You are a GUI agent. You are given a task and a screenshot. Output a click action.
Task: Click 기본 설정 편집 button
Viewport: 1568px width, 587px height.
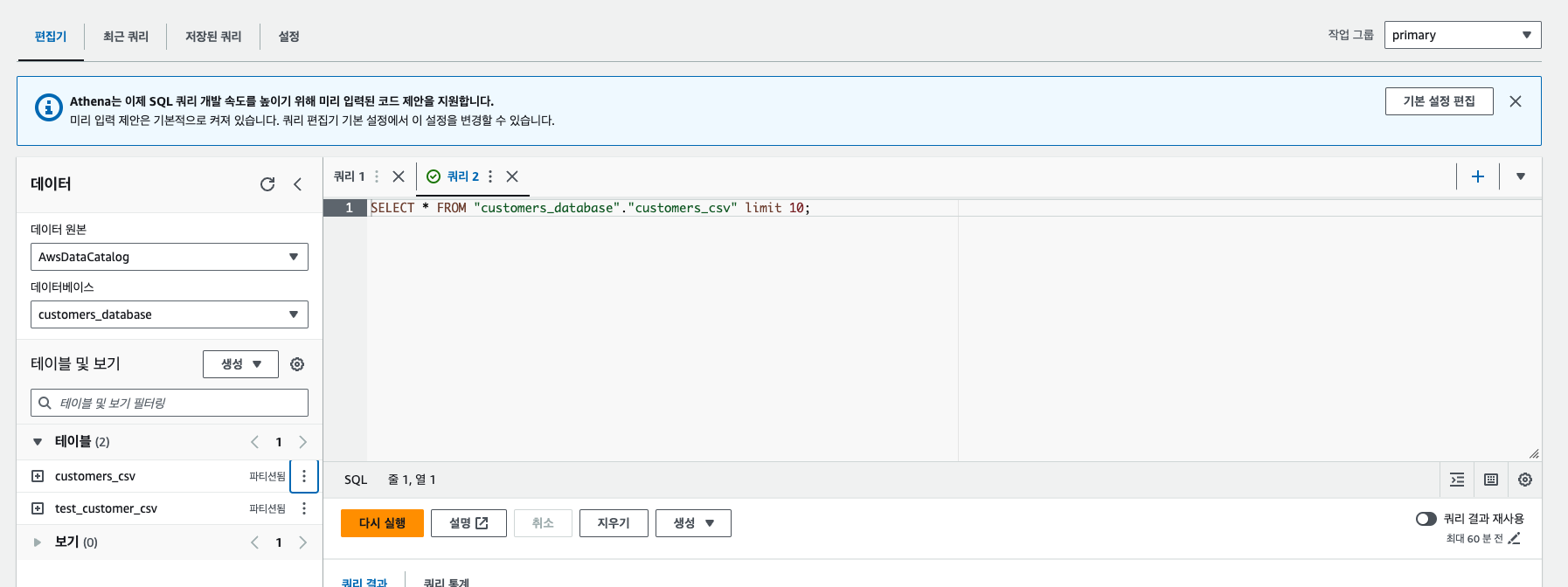(x=1439, y=101)
